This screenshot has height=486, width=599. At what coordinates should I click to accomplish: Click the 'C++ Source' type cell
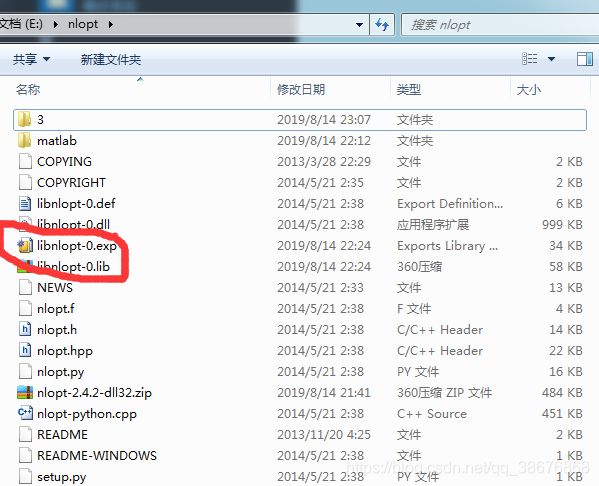432,414
